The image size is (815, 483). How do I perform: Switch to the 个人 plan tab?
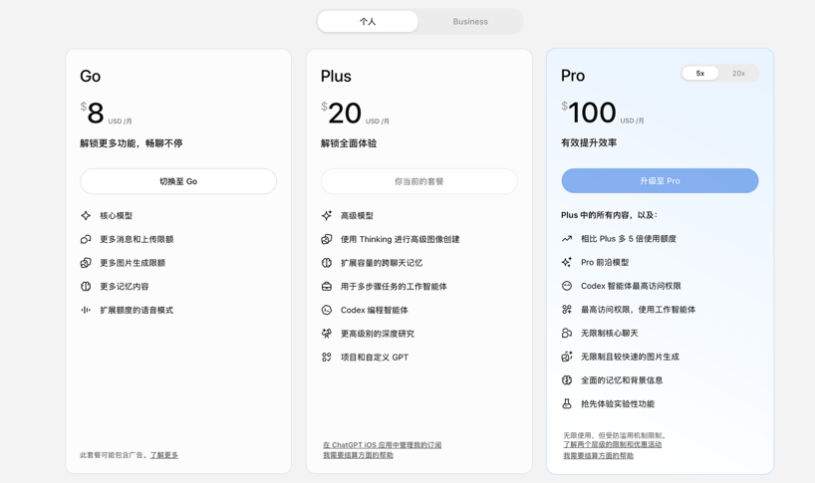coord(367,21)
